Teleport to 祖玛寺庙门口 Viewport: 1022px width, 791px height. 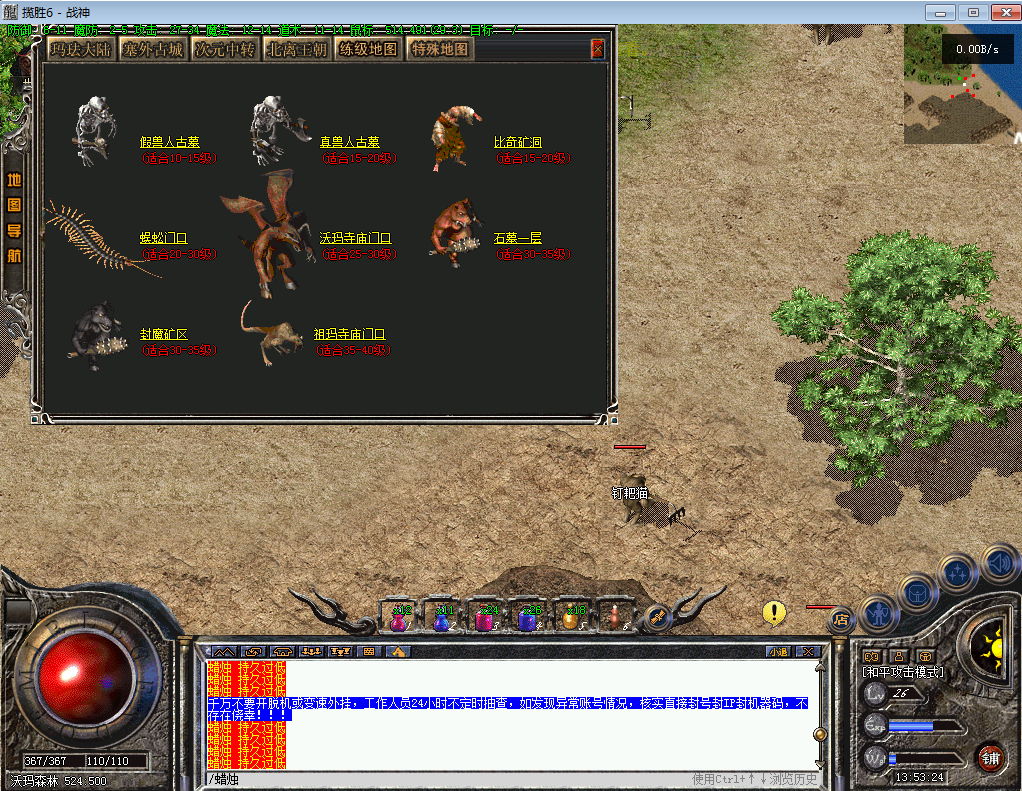click(349, 334)
